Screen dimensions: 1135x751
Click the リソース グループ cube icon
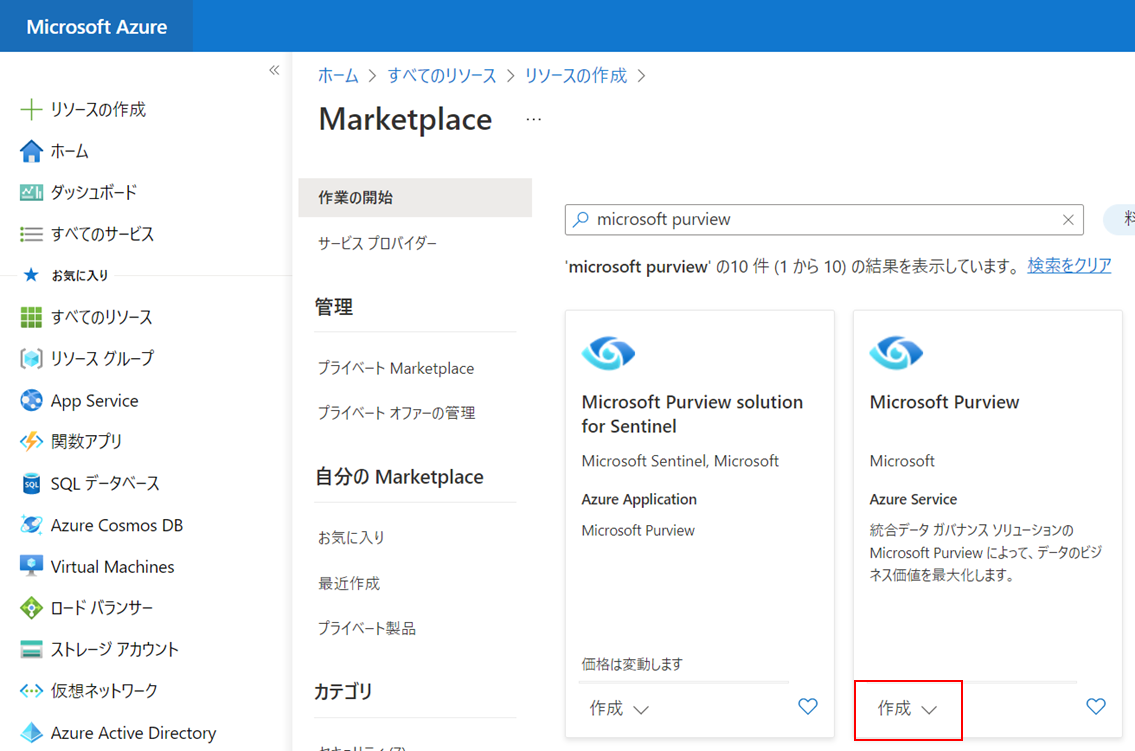point(31,358)
